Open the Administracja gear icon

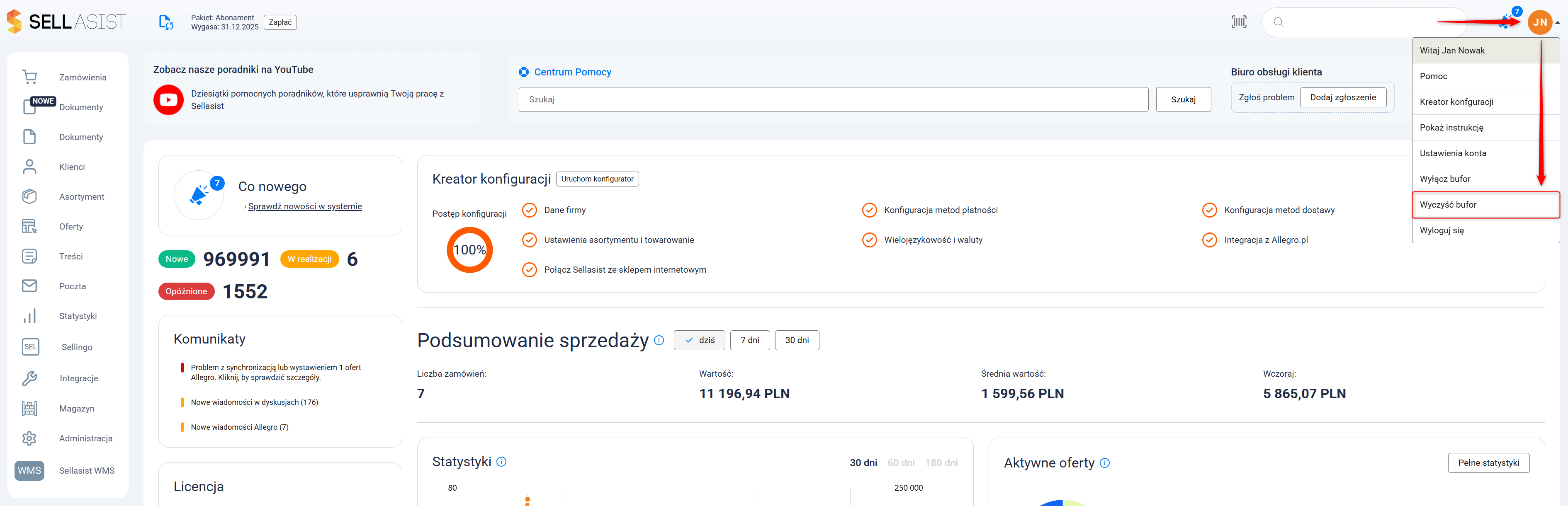point(29,438)
